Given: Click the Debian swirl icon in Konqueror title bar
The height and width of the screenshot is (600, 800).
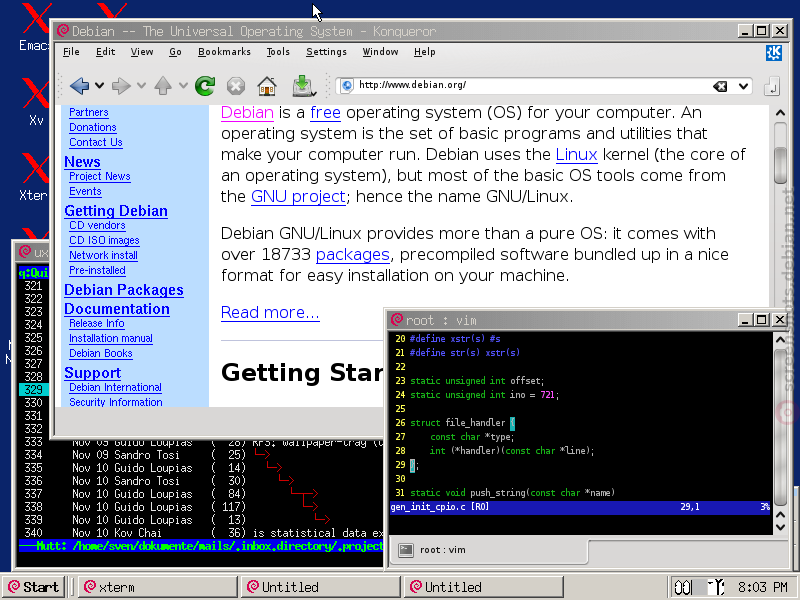Looking at the screenshot, I should 63,31.
